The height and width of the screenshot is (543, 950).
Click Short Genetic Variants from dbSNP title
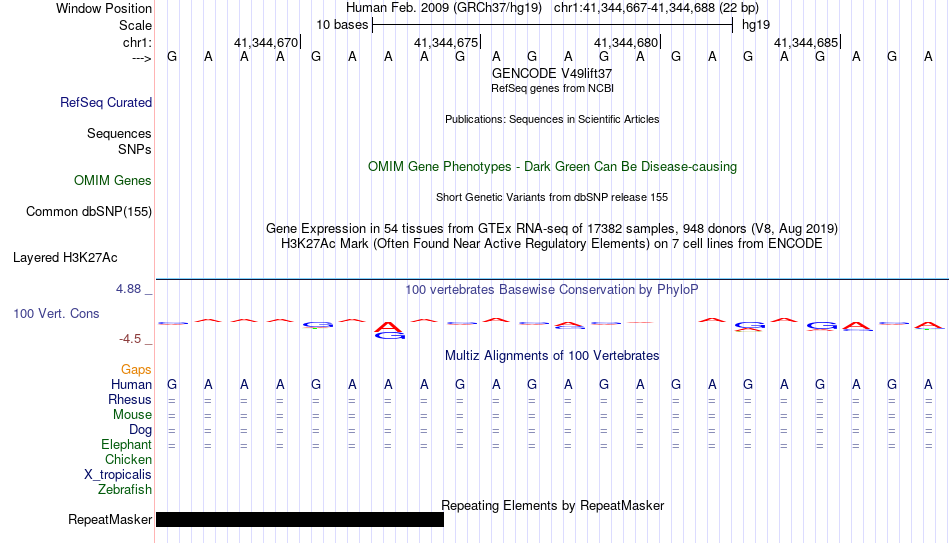552,198
